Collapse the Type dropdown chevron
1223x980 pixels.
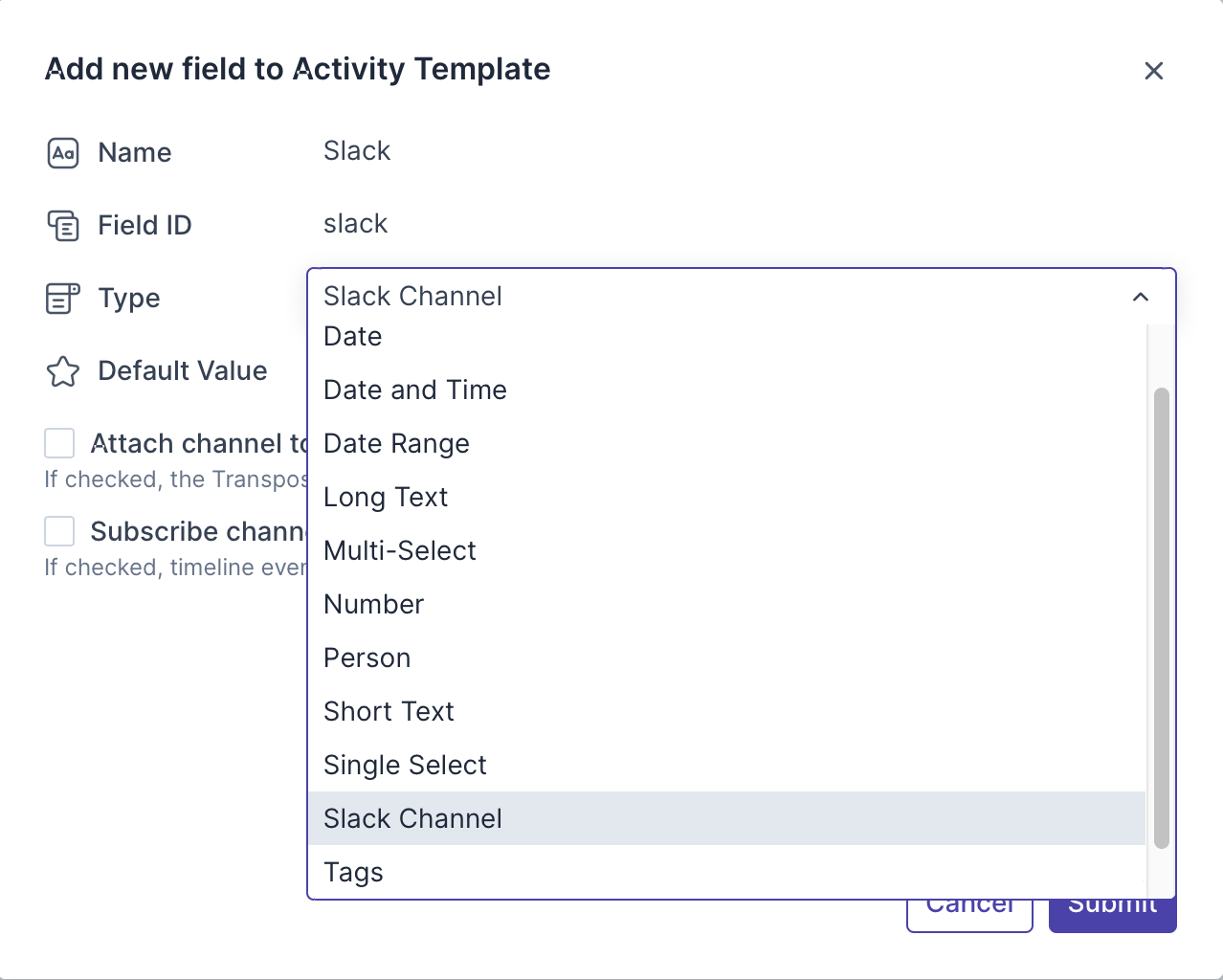click(x=1140, y=297)
